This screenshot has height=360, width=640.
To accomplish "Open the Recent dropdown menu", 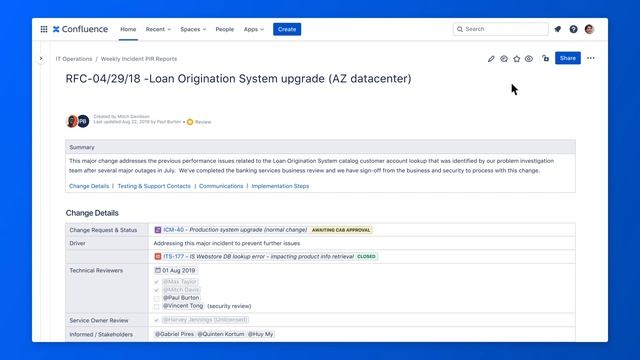I will click(x=158, y=29).
